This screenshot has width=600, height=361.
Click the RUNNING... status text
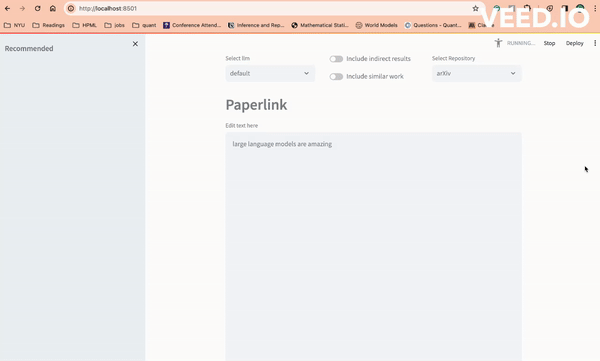tap(520, 43)
